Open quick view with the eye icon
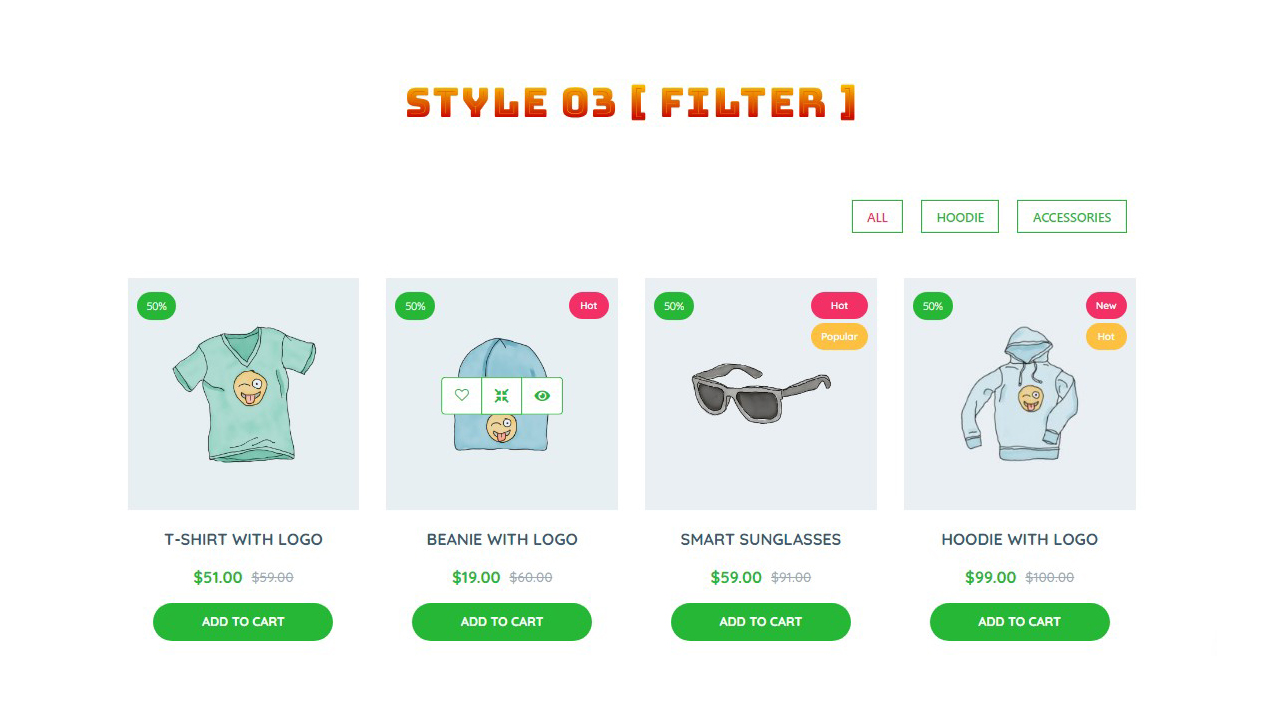This screenshot has width=1280, height=720. (542, 396)
